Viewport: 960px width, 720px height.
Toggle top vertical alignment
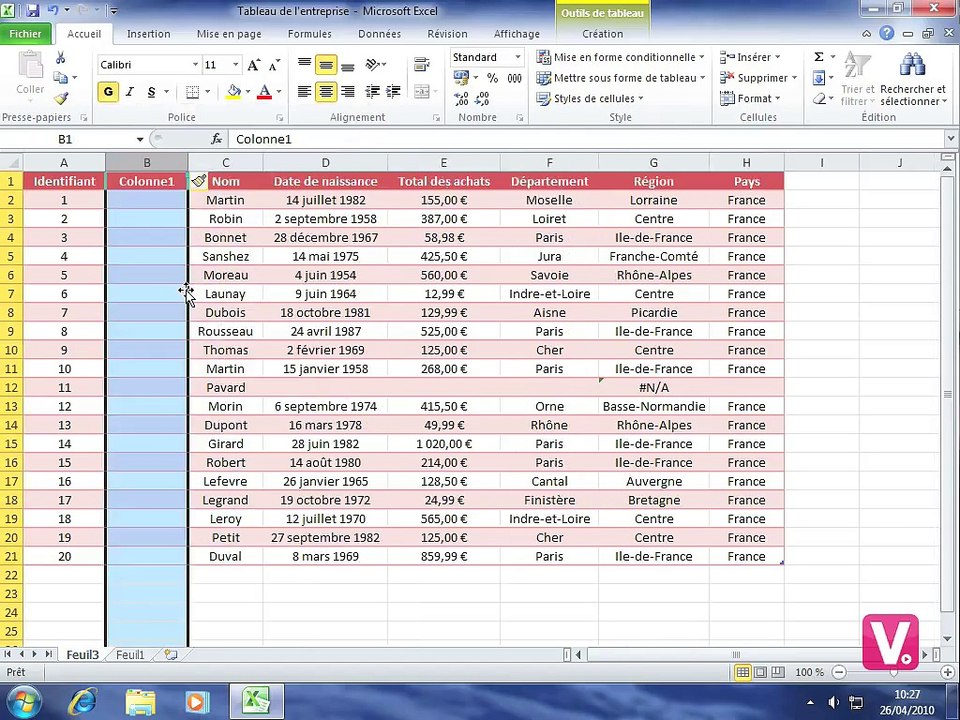pos(304,64)
